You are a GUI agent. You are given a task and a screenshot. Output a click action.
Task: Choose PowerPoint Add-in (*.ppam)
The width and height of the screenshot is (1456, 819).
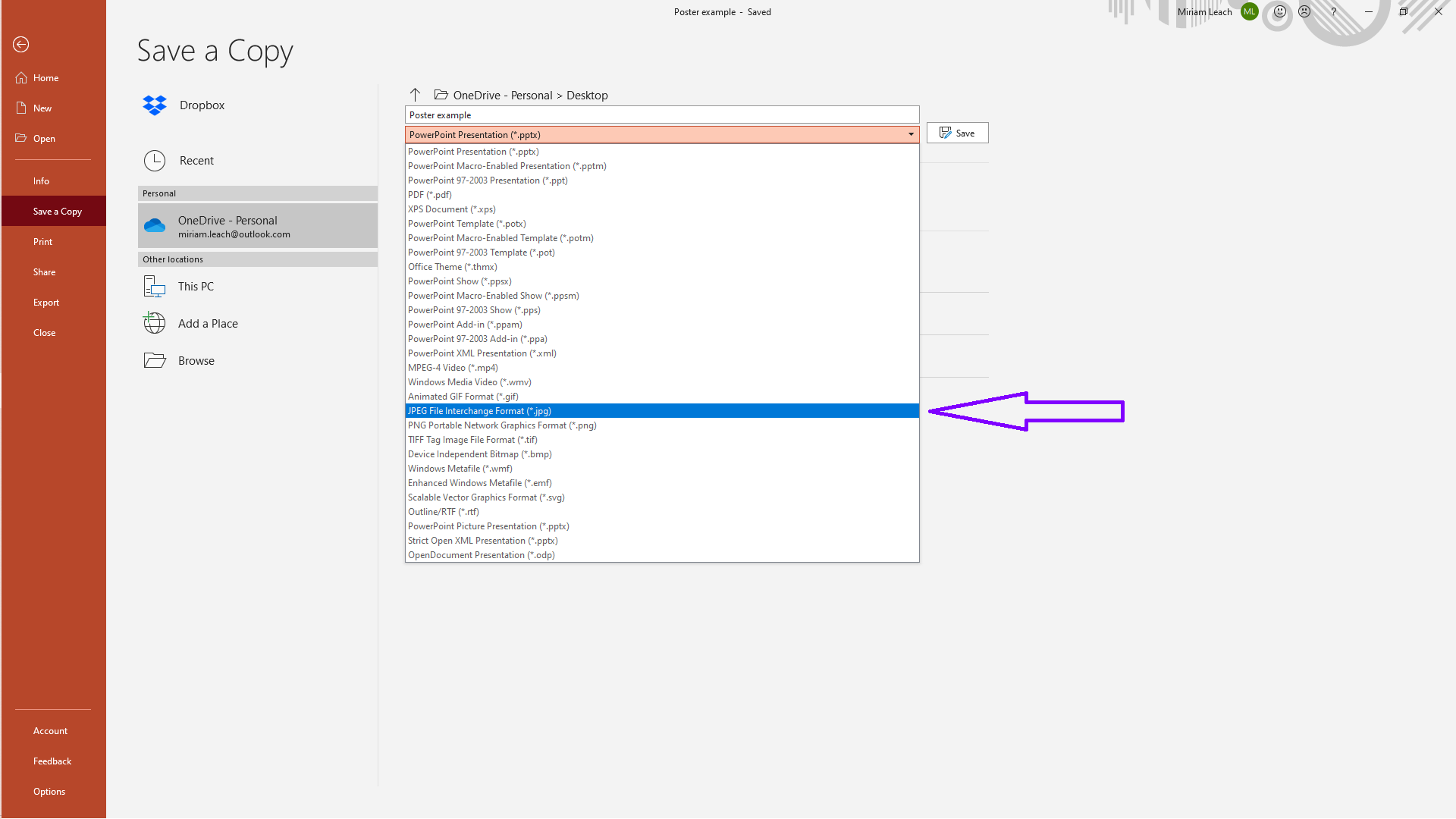point(662,325)
